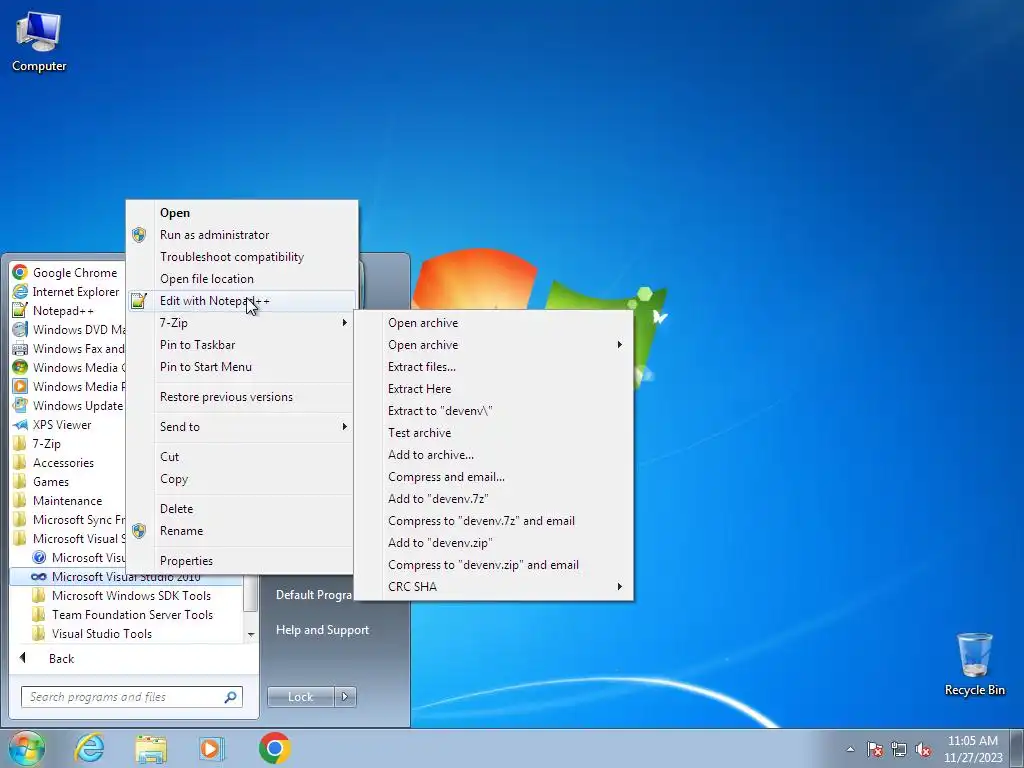This screenshot has width=1024, height=768.
Task: Select Test archive in 7-Zip submenu
Action: pos(494,433)
